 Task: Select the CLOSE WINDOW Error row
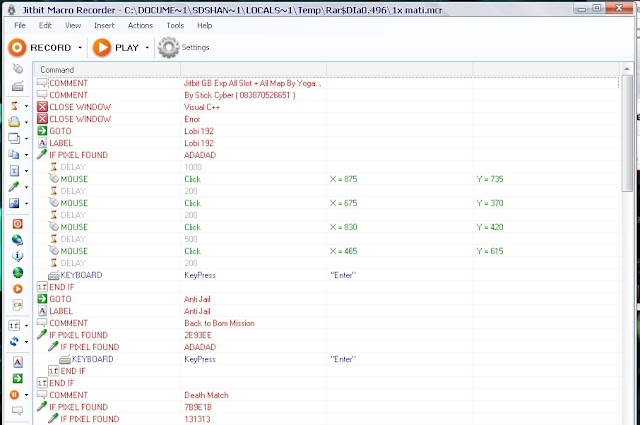pos(327,119)
